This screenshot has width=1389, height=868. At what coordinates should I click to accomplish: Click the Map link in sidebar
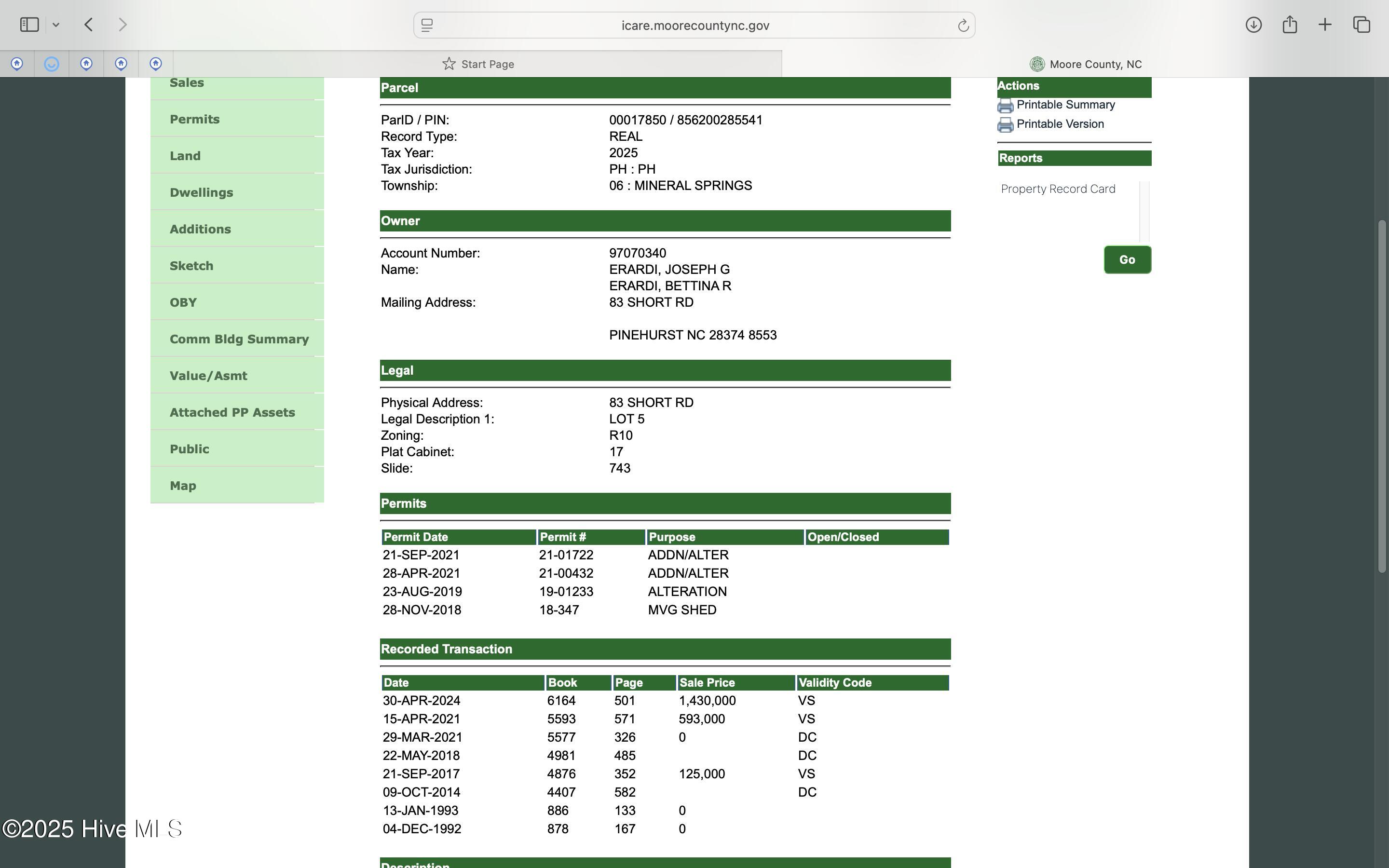click(183, 486)
